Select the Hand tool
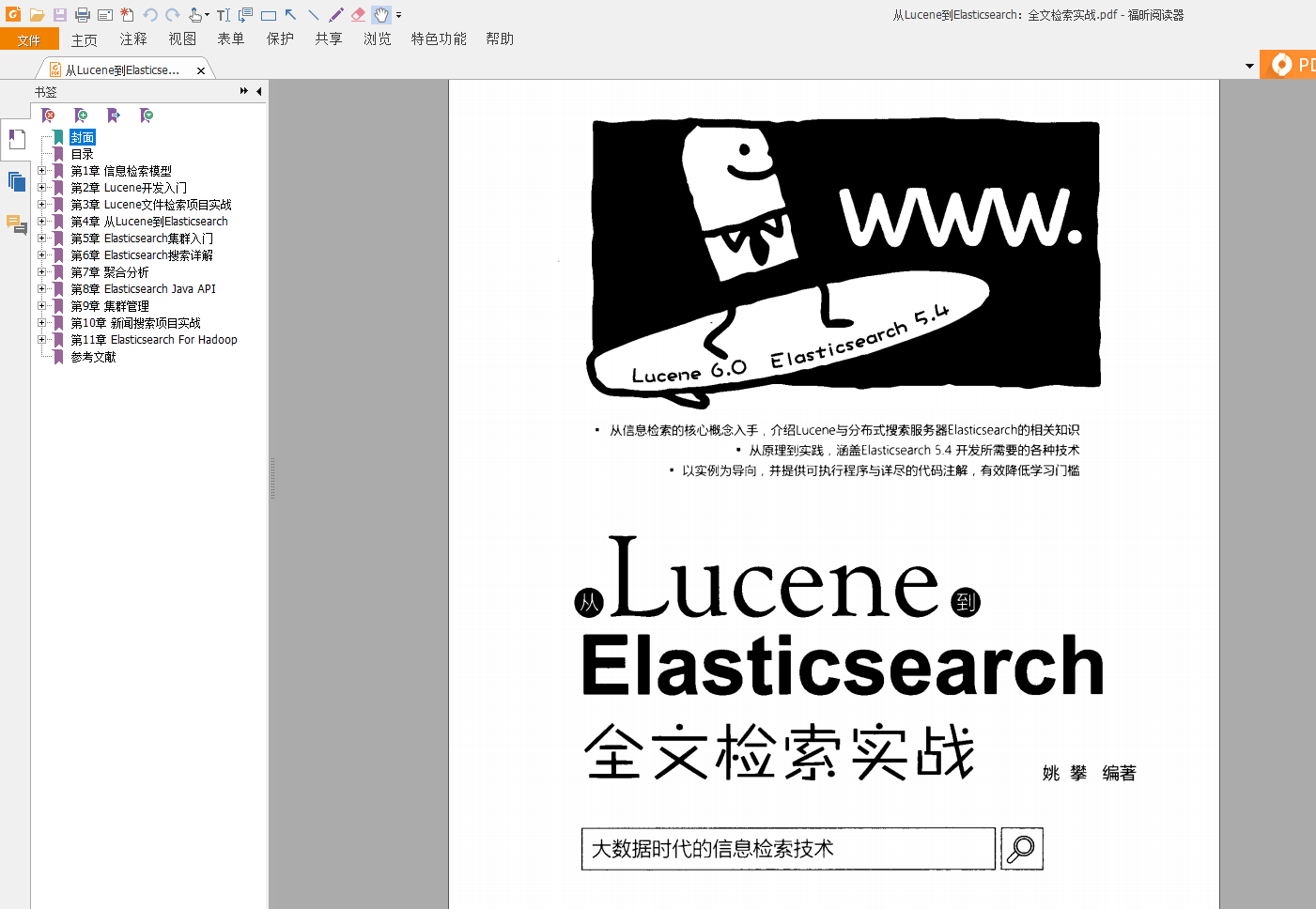The width and height of the screenshot is (1316, 909). (x=381, y=15)
